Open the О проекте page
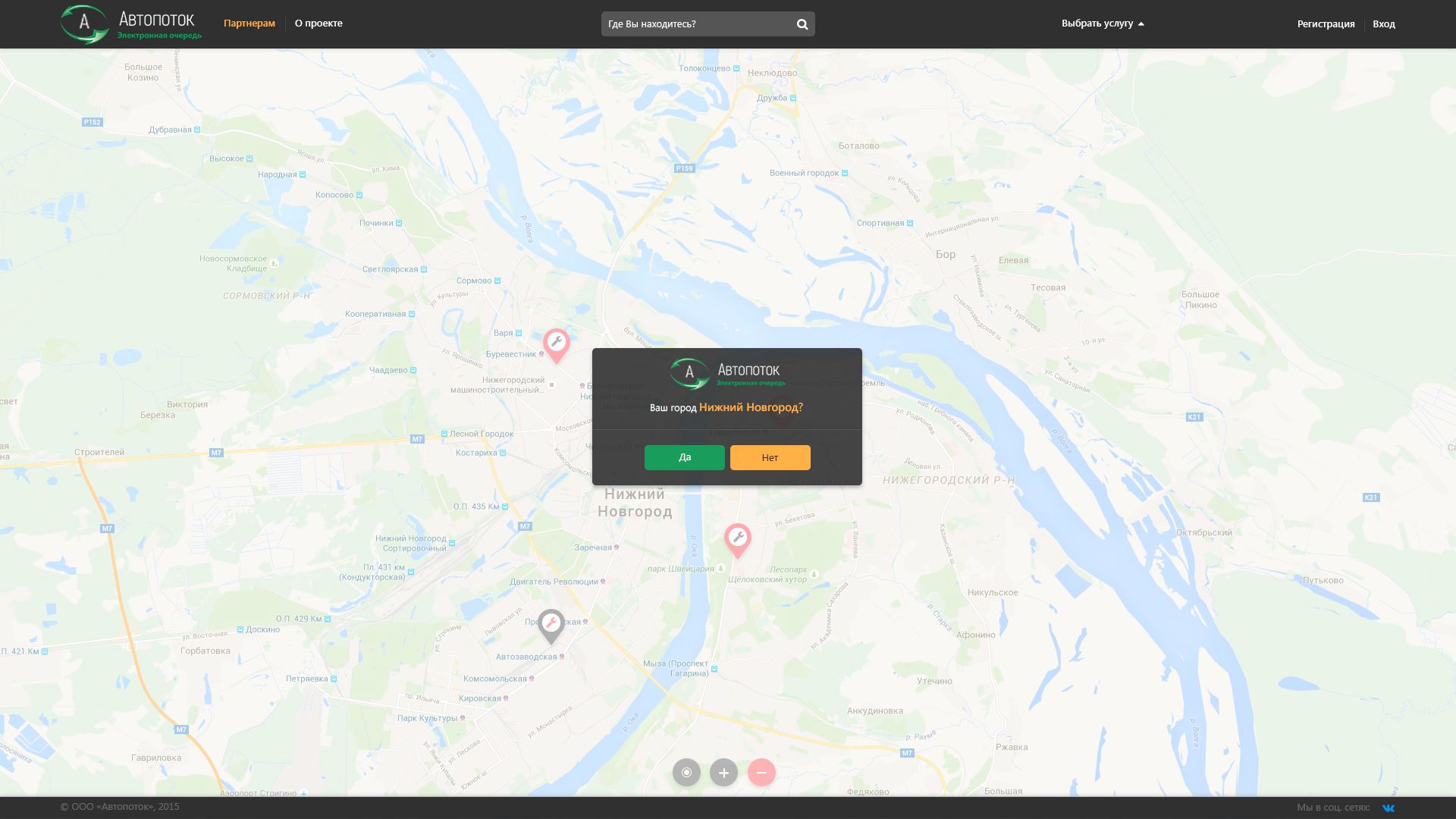The width and height of the screenshot is (1456, 819). [x=318, y=24]
